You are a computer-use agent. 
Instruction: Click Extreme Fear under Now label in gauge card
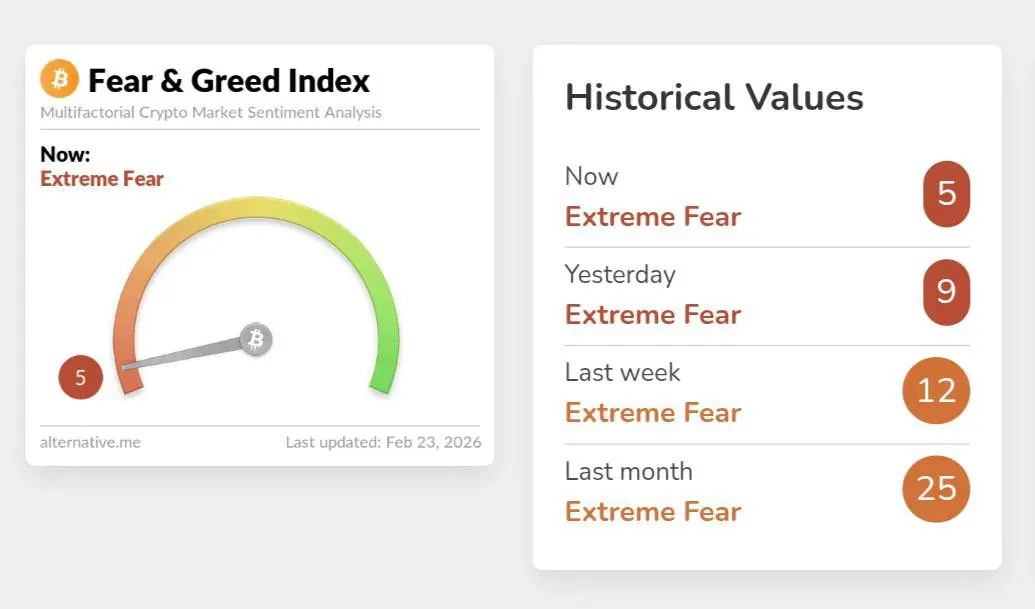pos(102,179)
